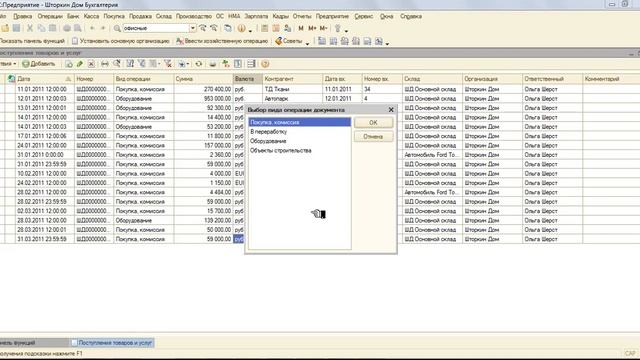Click cell with sum 270 400,00
This screenshot has width=640, height=360.
coord(203,89)
